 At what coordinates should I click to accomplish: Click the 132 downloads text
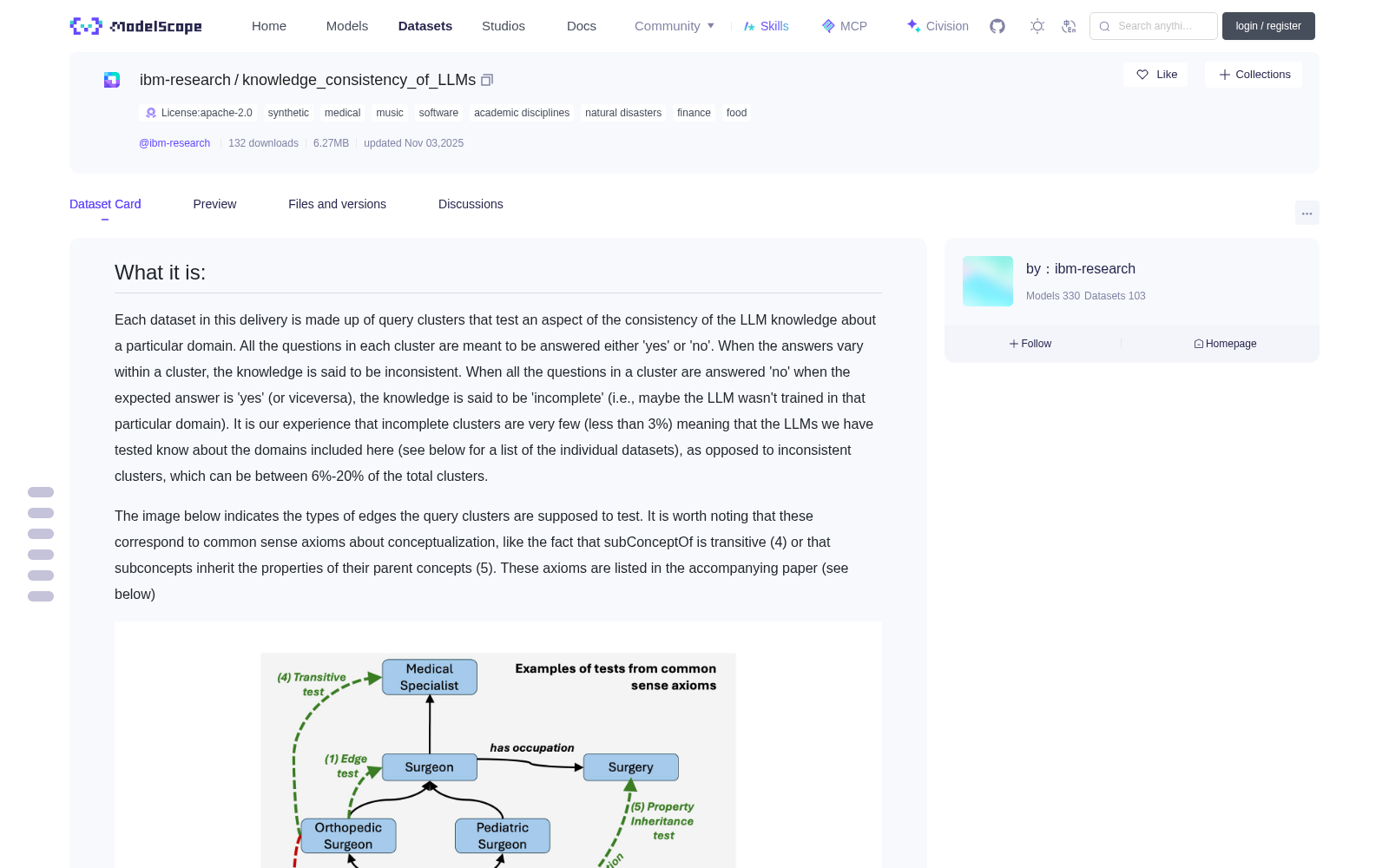[263, 143]
